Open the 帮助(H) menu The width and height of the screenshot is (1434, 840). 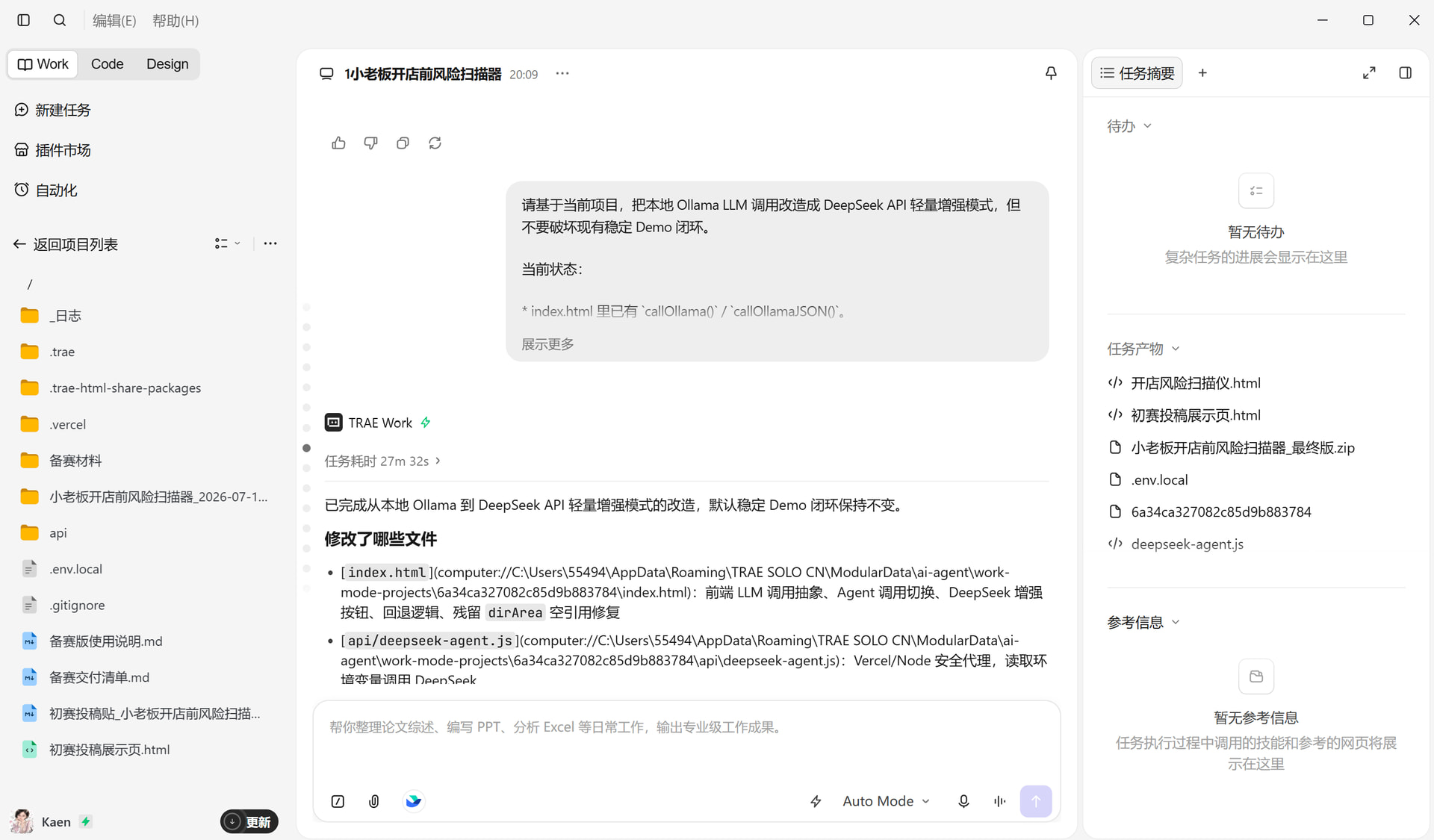coord(176,21)
